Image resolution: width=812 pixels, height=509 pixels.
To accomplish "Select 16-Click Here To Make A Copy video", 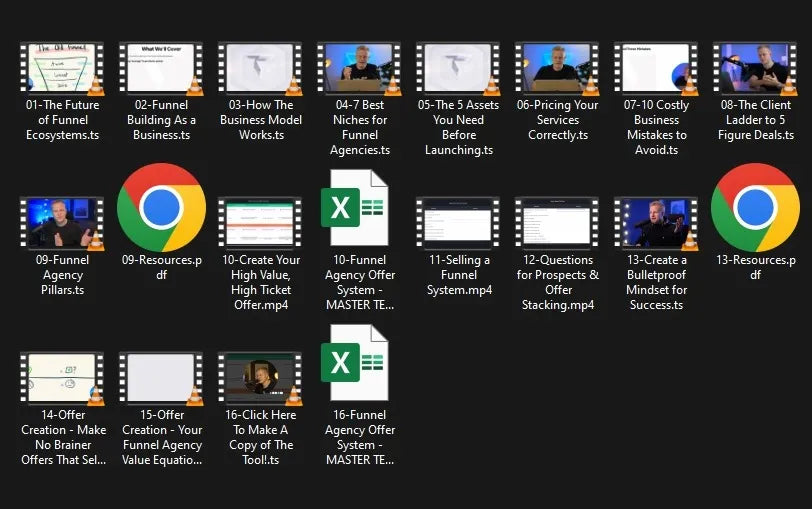I will coord(260,378).
